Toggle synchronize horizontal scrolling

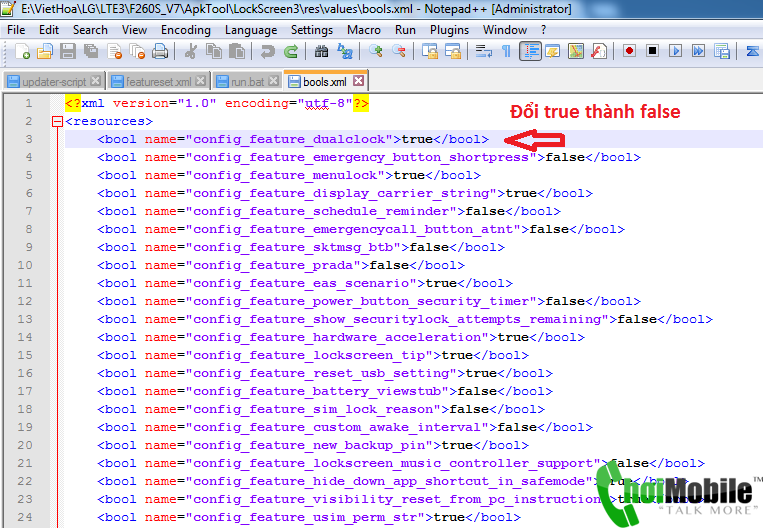(x=453, y=51)
